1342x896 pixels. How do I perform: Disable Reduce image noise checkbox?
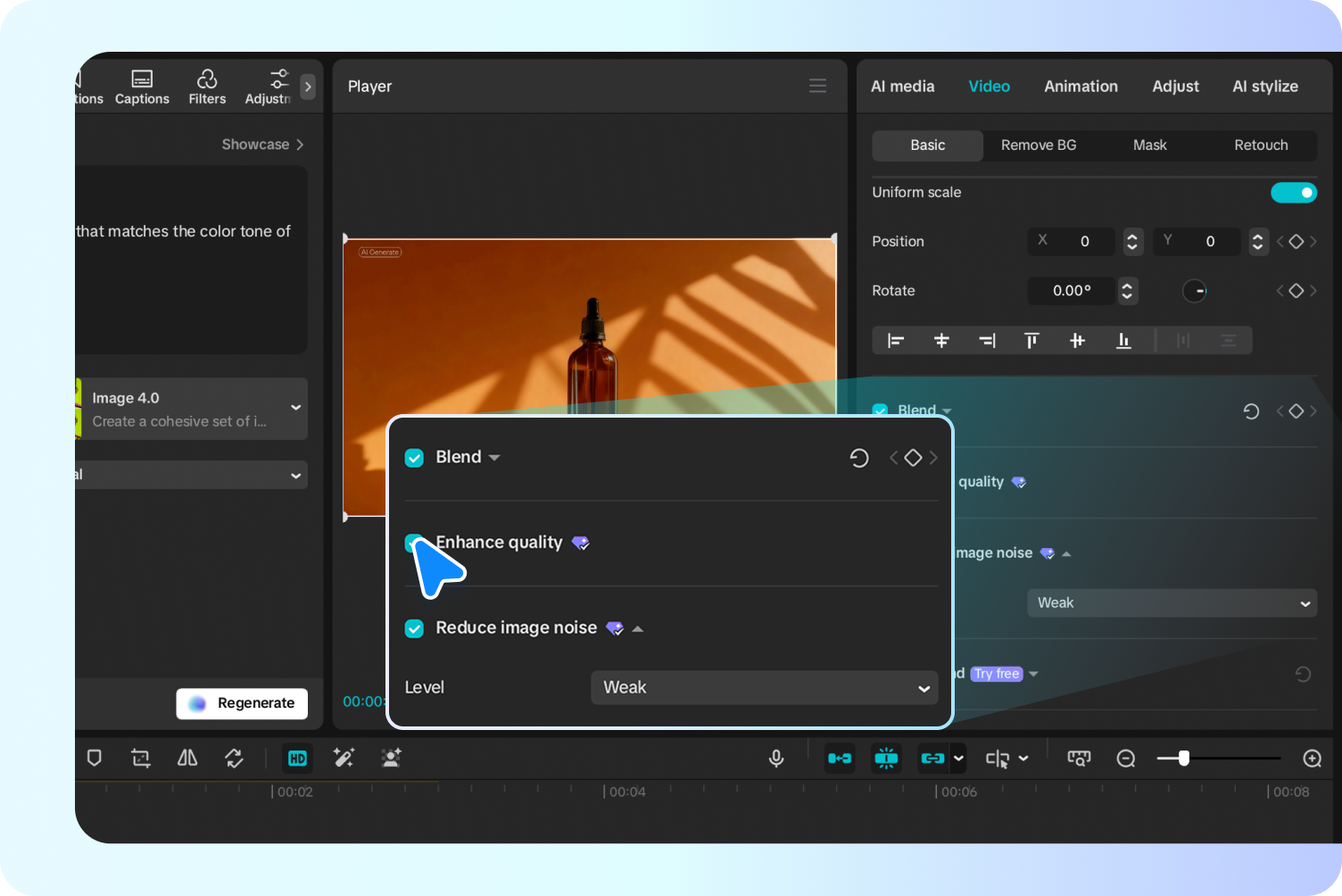[x=414, y=628]
